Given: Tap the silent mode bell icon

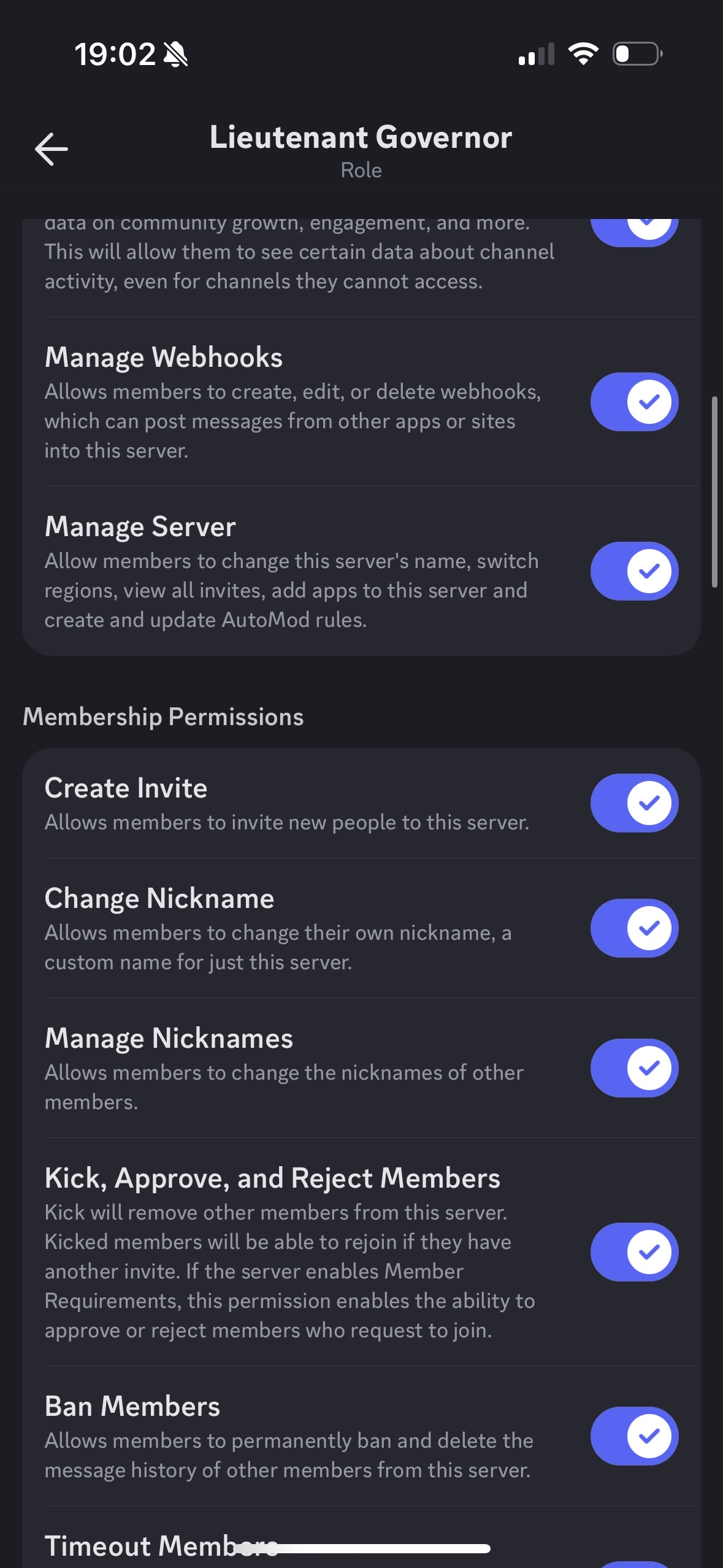Looking at the screenshot, I should click(176, 55).
